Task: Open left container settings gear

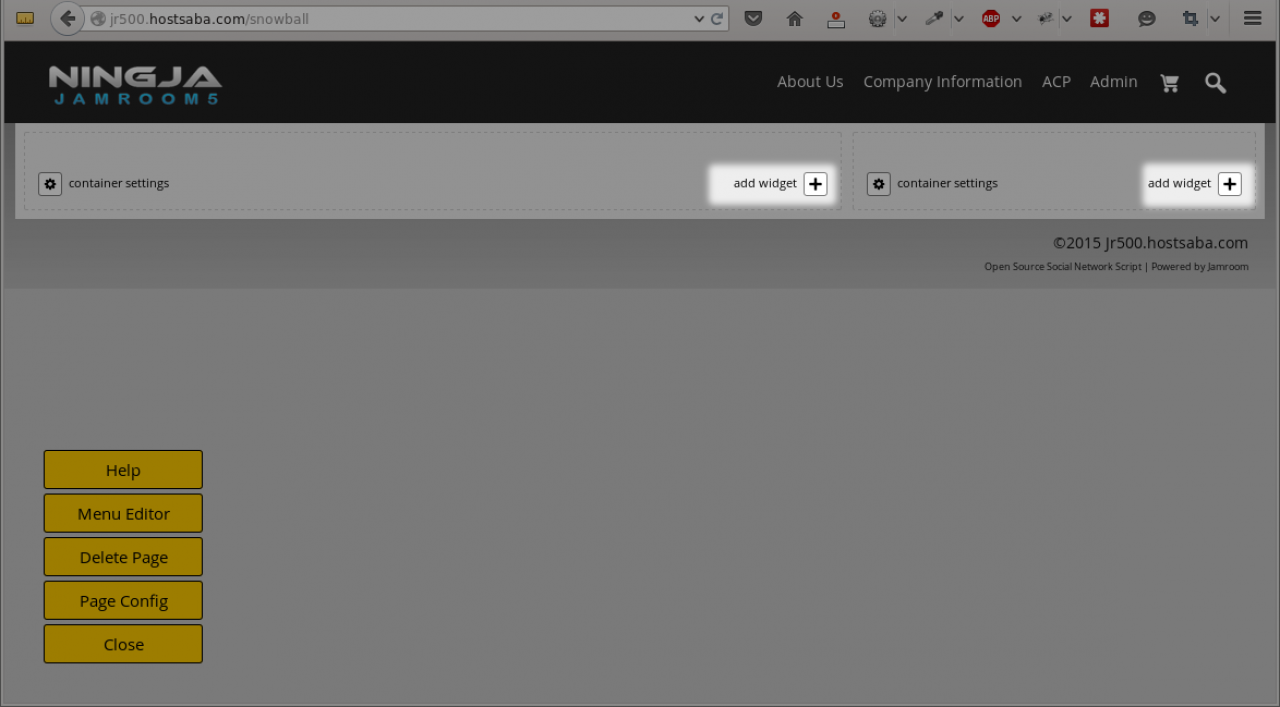Action: click(x=50, y=184)
